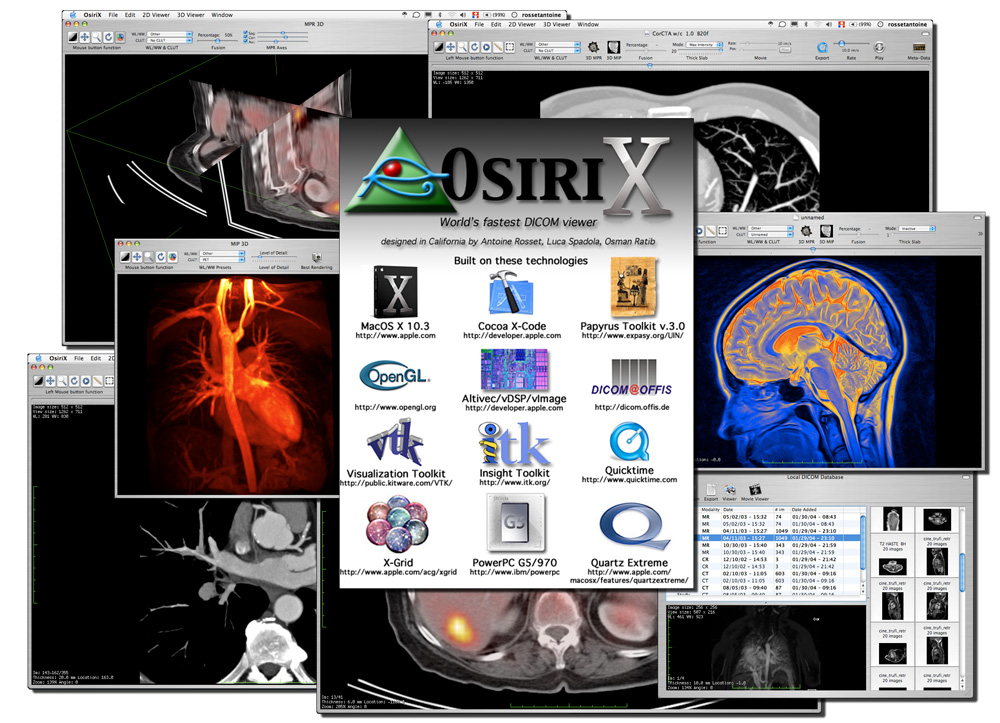Adjust Level of Detail slider in MIP 3D
The width and height of the screenshot is (1000, 723).
[x=274, y=257]
